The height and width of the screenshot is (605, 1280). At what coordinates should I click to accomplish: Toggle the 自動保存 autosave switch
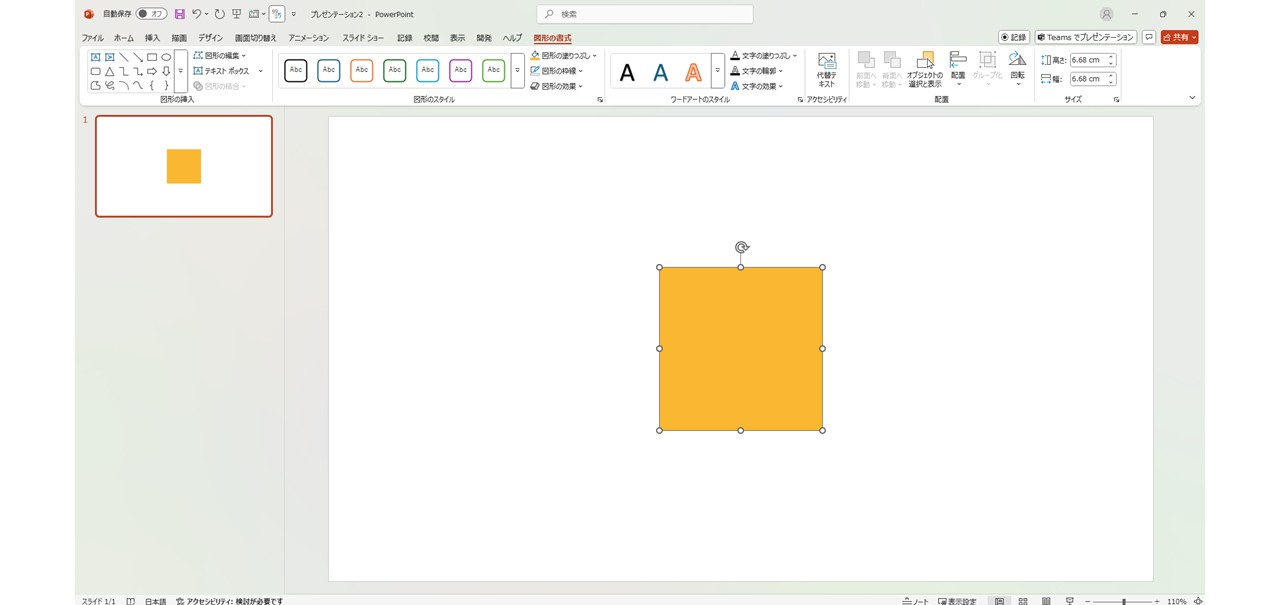[x=151, y=14]
